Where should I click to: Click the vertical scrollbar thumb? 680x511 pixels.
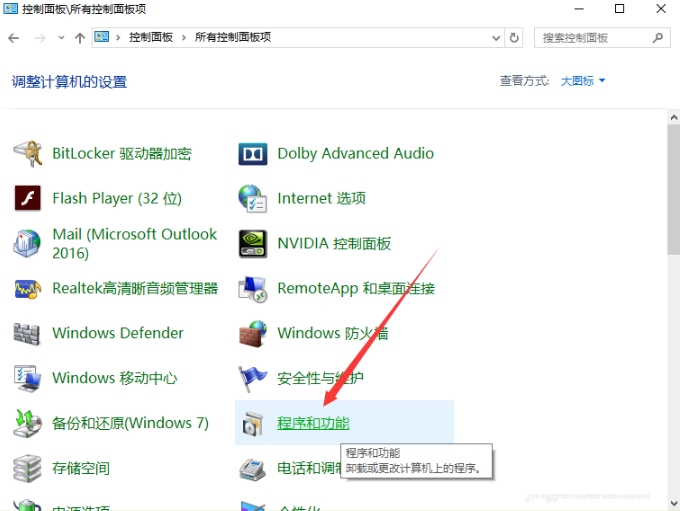click(673, 190)
